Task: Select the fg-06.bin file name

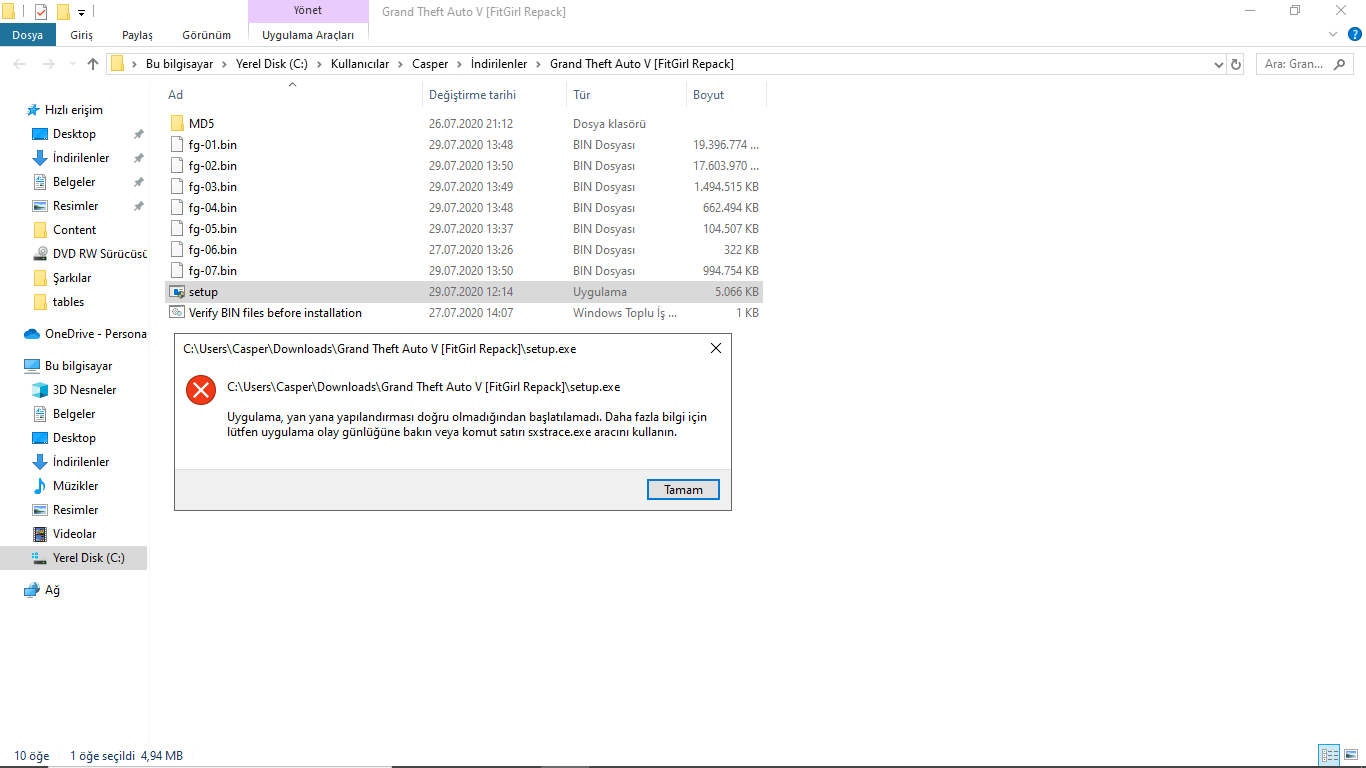Action: coord(213,250)
